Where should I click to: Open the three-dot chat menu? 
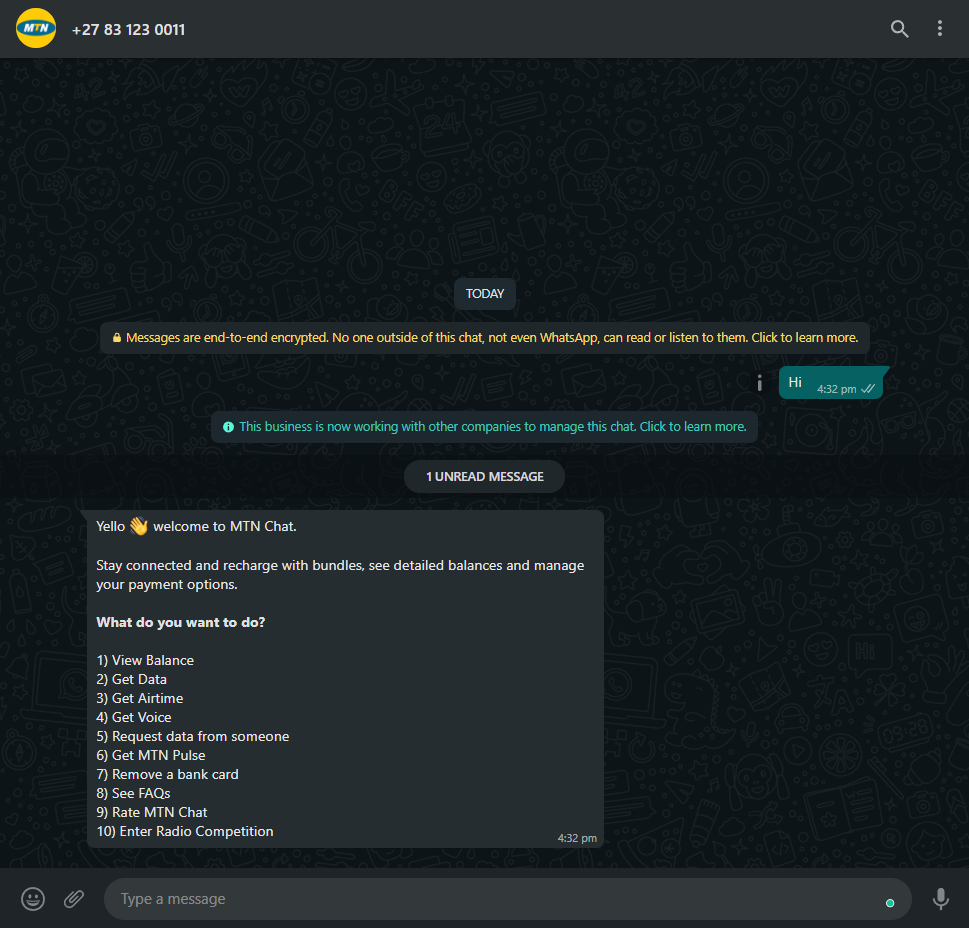click(939, 28)
